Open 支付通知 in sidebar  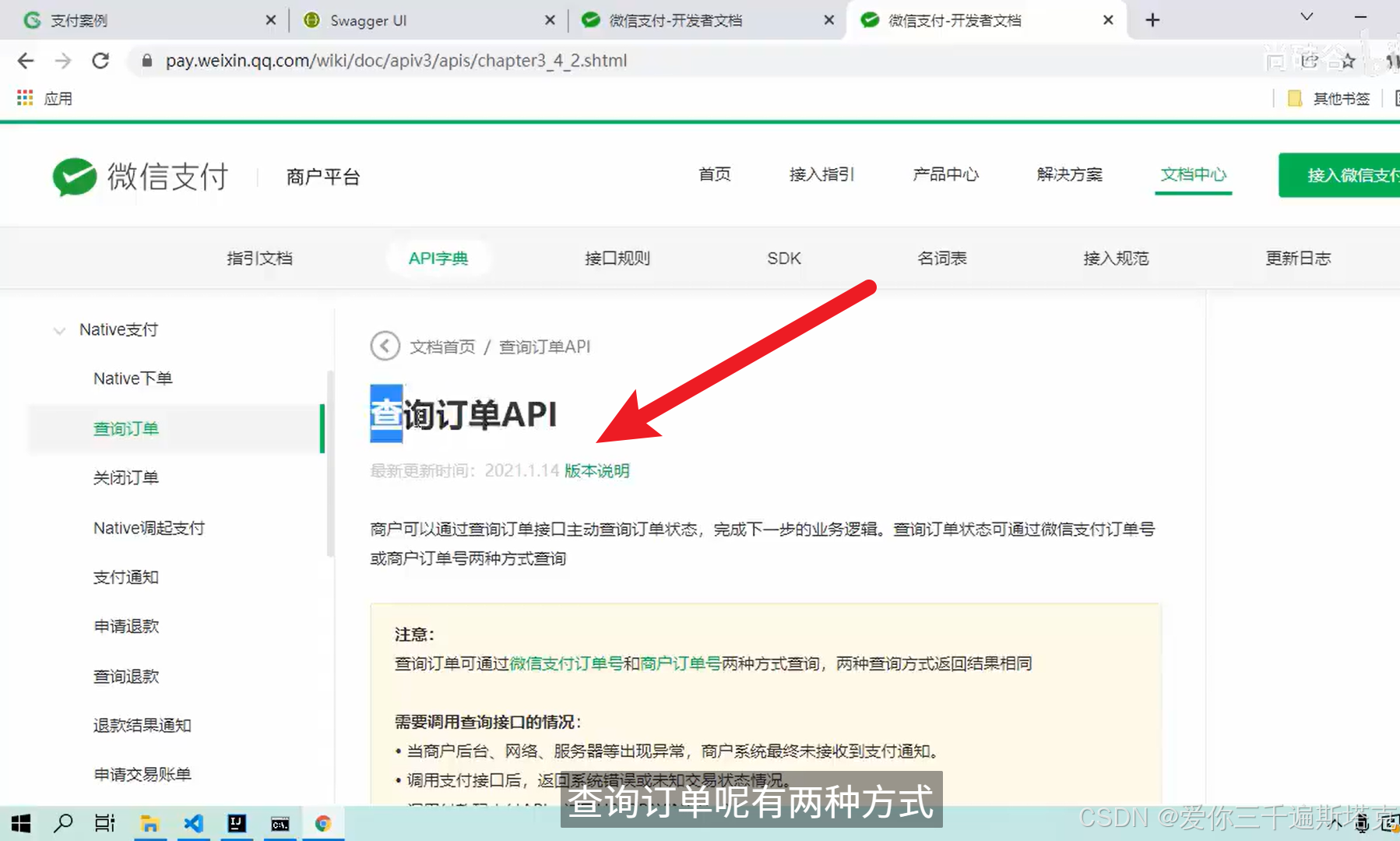click(x=126, y=577)
